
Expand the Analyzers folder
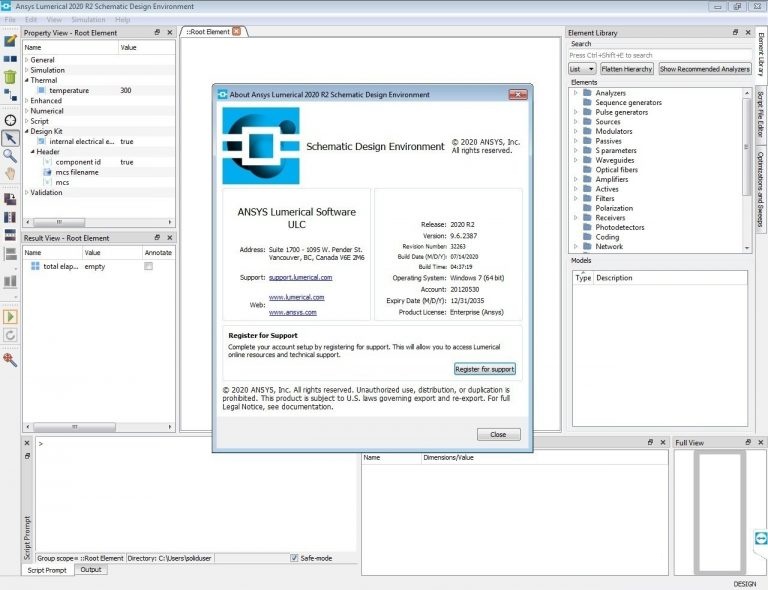[x=576, y=93]
